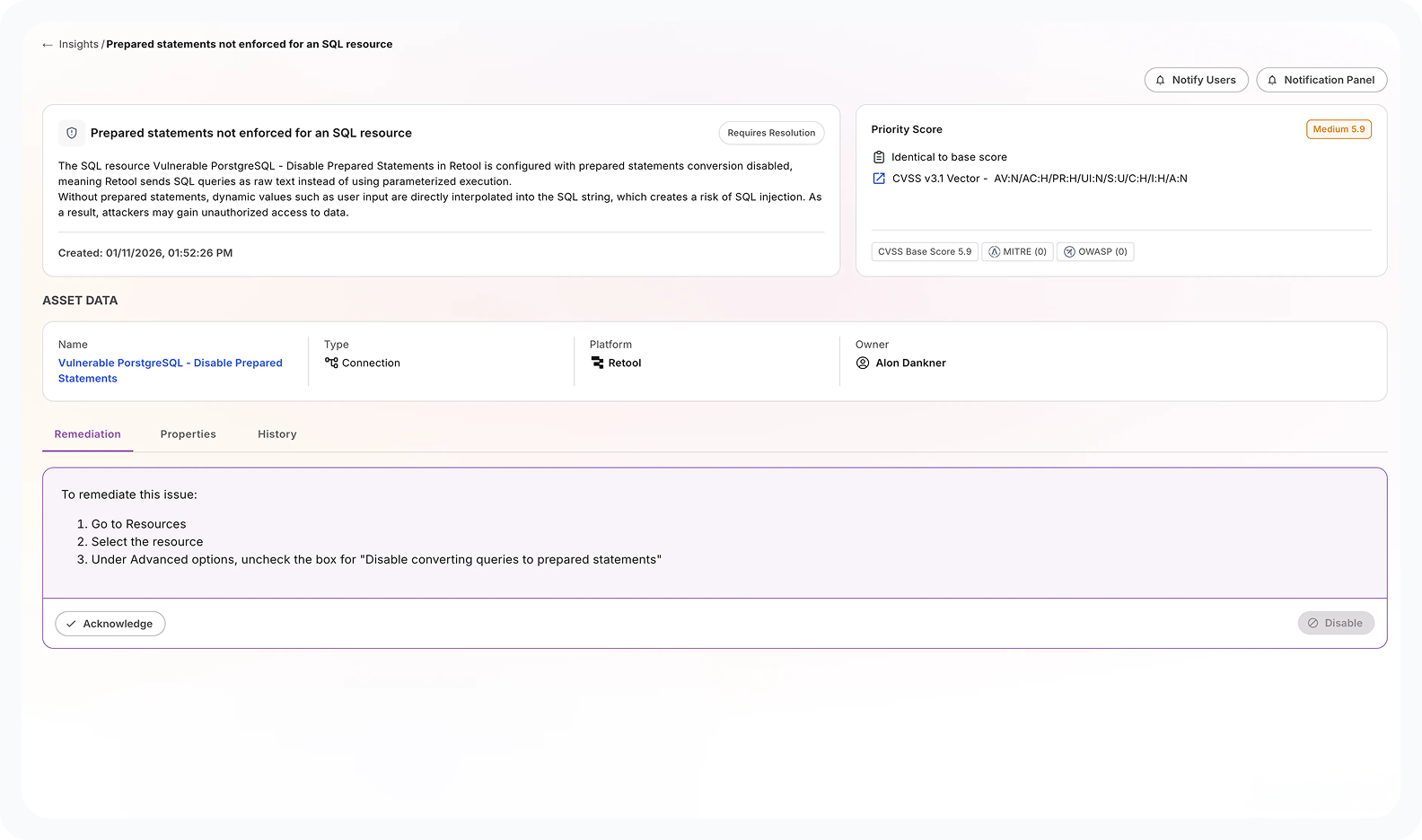The width and height of the screenshot is (1422, 840).
Task: Click the 'Retool' platform name
Action: (x=625, y=363)
